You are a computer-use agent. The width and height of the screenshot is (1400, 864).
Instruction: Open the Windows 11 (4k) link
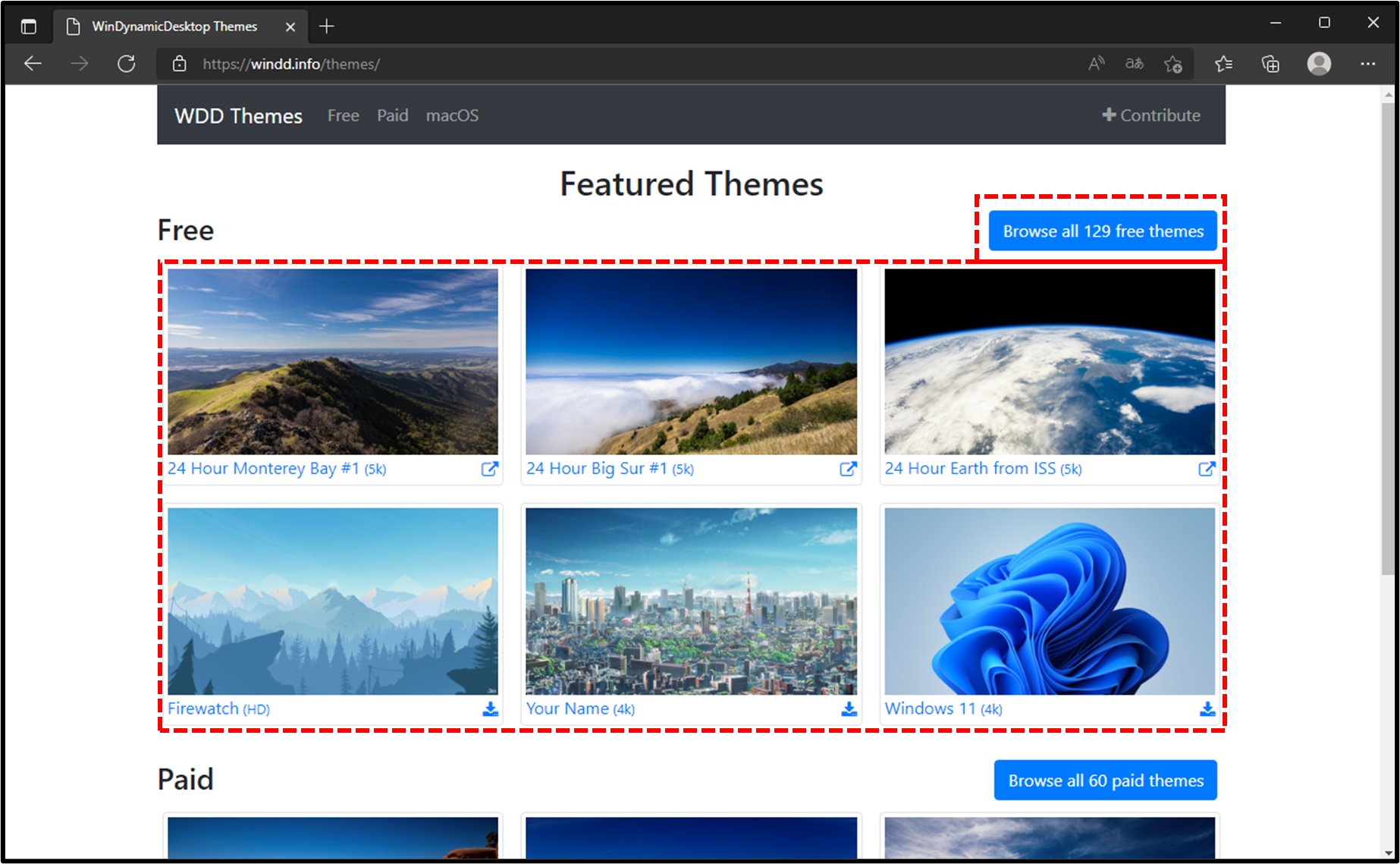click(x=943, y=708)
